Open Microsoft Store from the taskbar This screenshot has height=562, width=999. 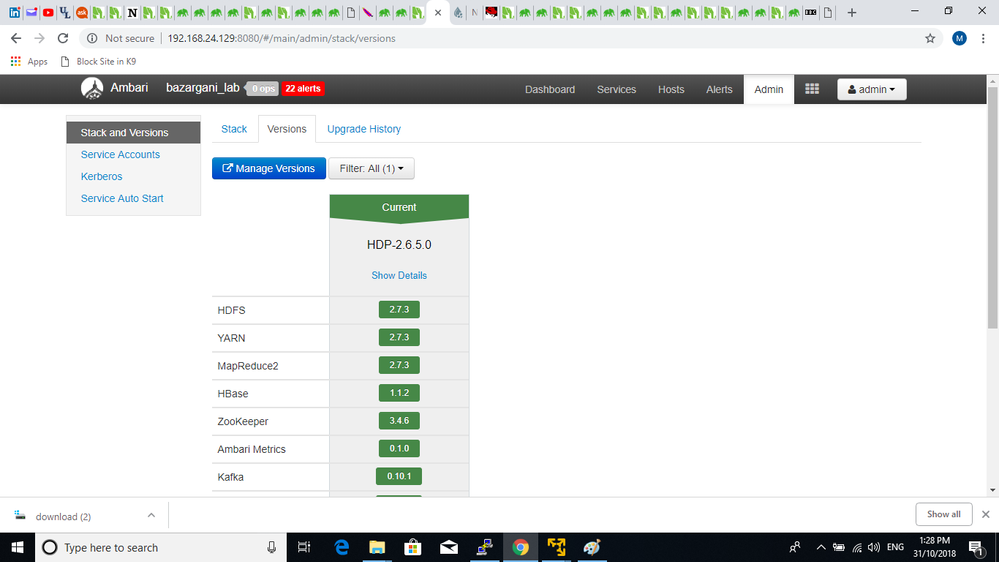coord(413,547)
